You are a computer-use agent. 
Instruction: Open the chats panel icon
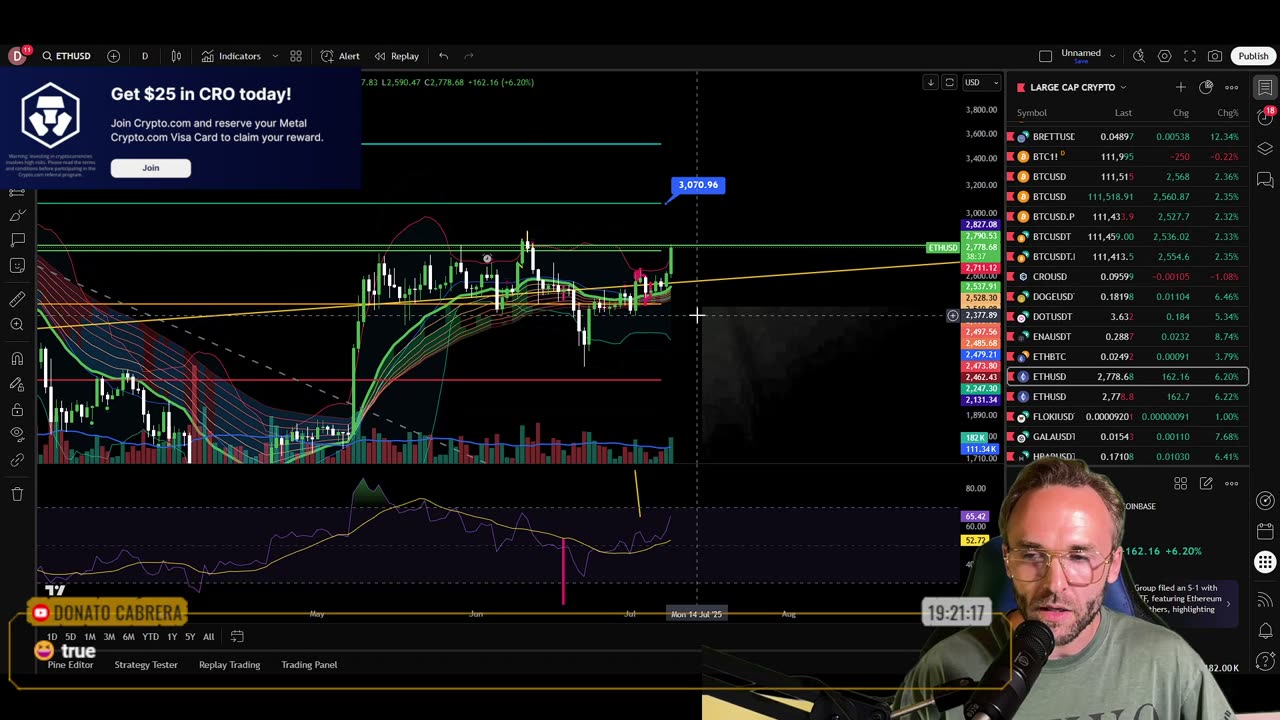pyautogui.click(x=1265, y=180)
